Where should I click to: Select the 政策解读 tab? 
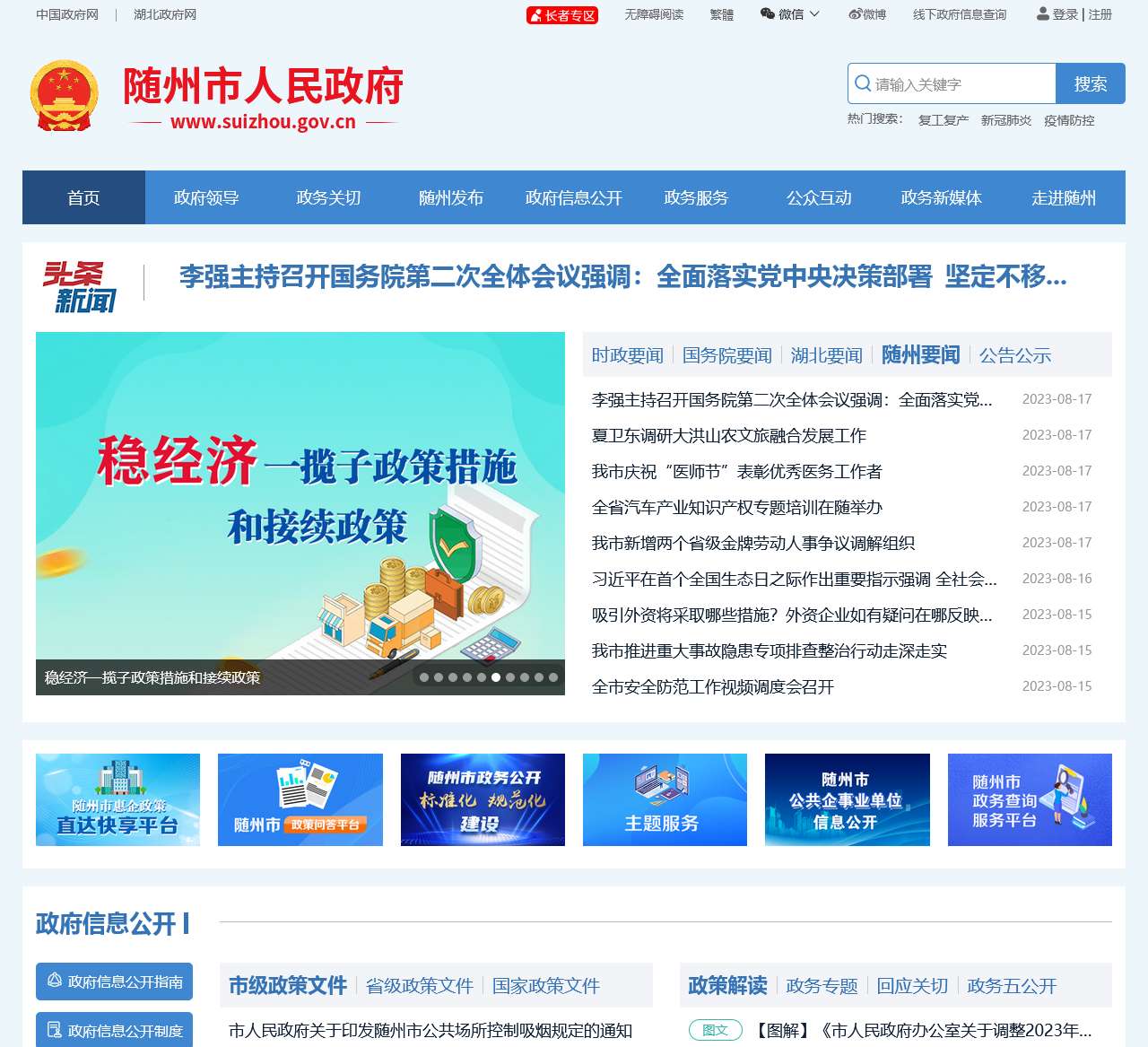[x=727, y=985]
